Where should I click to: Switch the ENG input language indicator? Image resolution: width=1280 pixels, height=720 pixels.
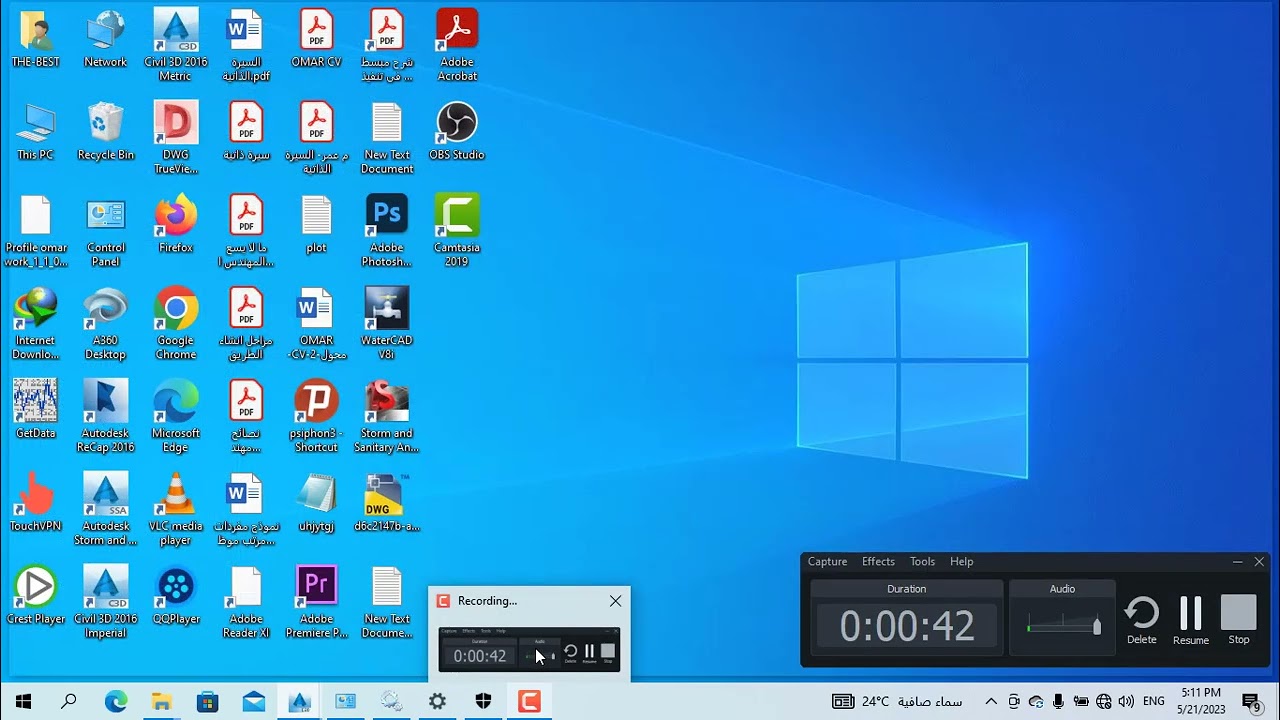(1153, 702)
